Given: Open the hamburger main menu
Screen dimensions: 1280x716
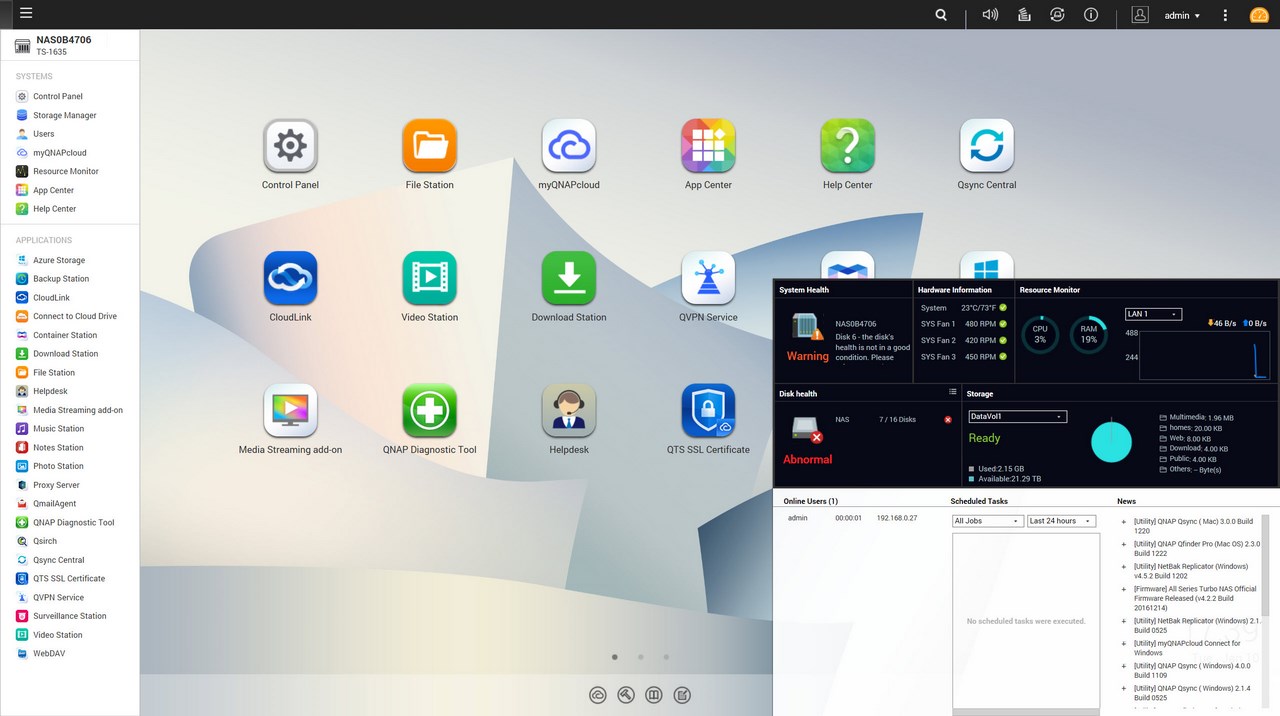Looking at the screenshot, I should [26, 14].
